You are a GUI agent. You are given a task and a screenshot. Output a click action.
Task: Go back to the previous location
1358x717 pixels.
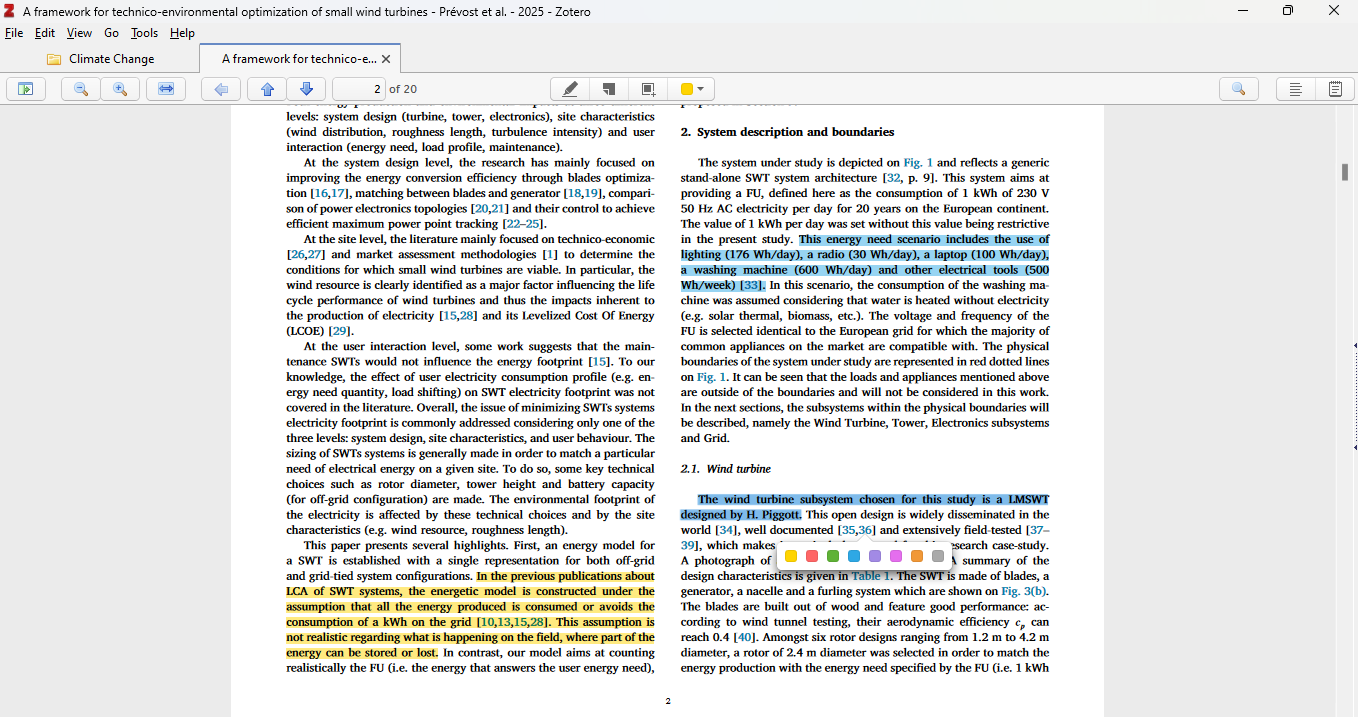tap(221, 89)
